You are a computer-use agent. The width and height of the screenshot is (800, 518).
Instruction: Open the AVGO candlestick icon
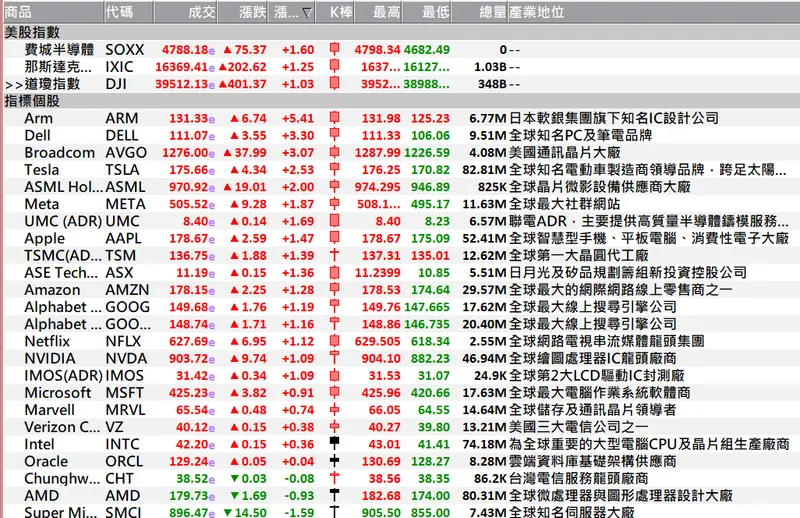334,152
